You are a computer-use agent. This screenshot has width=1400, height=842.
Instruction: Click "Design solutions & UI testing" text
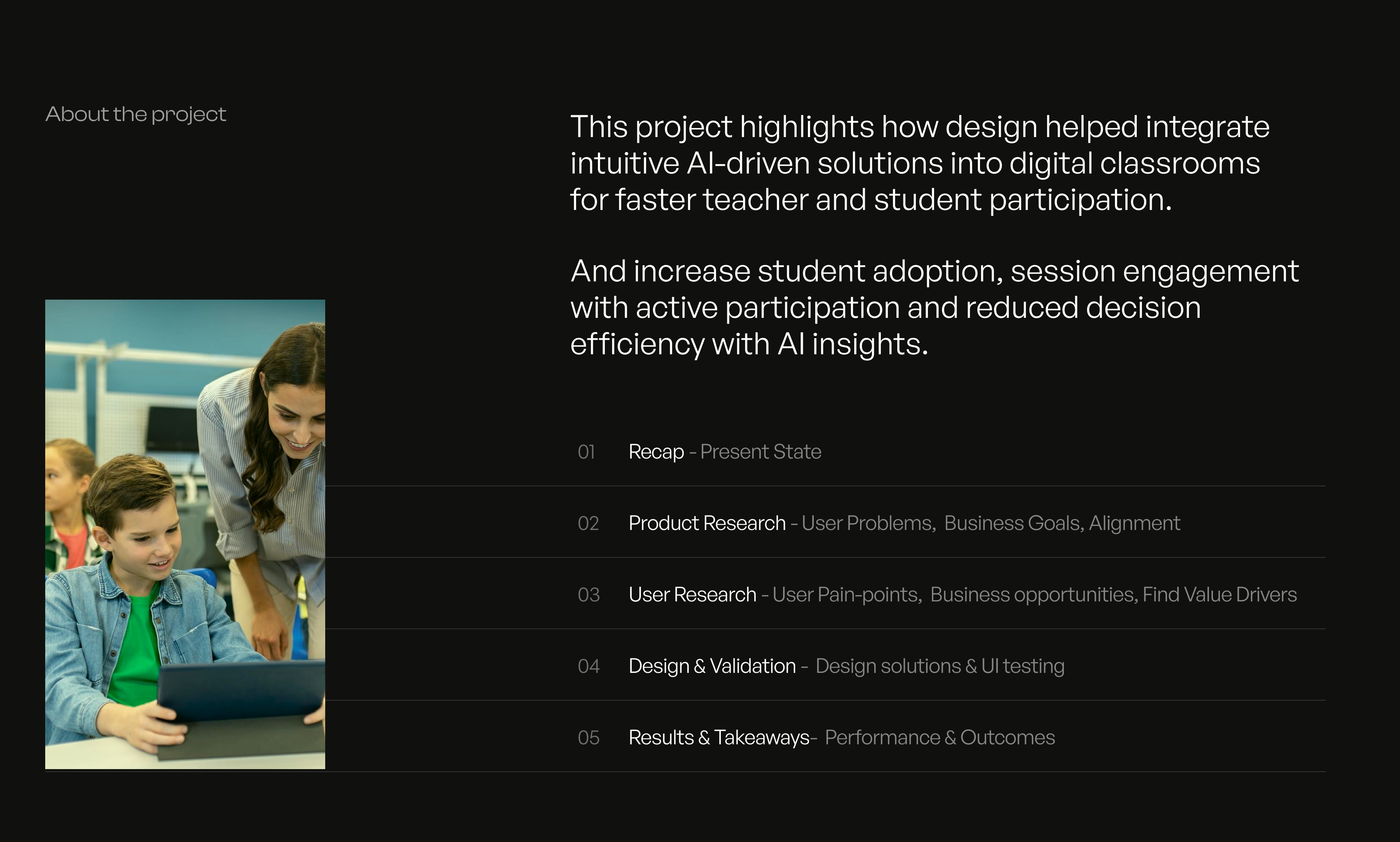pyautogui.click(x=940, y=667)
